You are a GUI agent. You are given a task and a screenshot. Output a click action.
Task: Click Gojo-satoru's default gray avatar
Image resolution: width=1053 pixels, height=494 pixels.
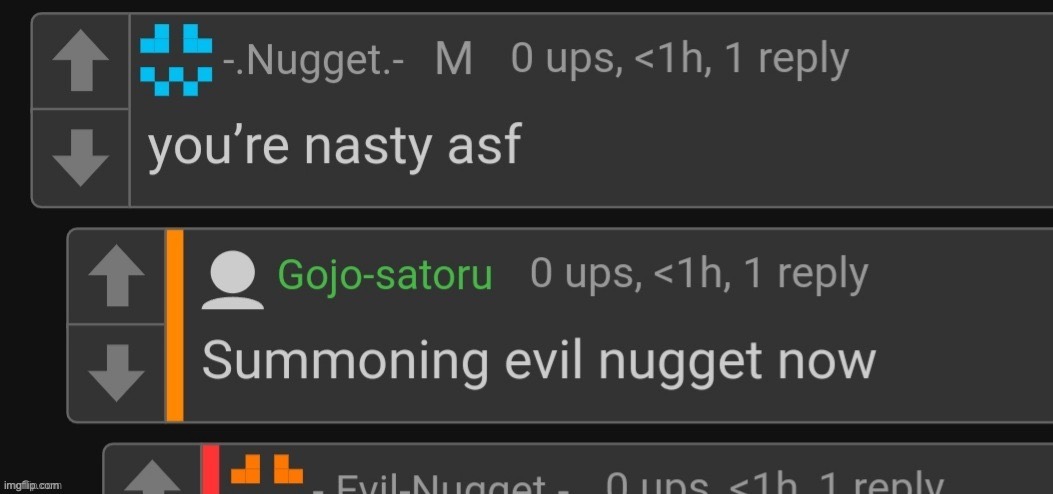(233, 282)
